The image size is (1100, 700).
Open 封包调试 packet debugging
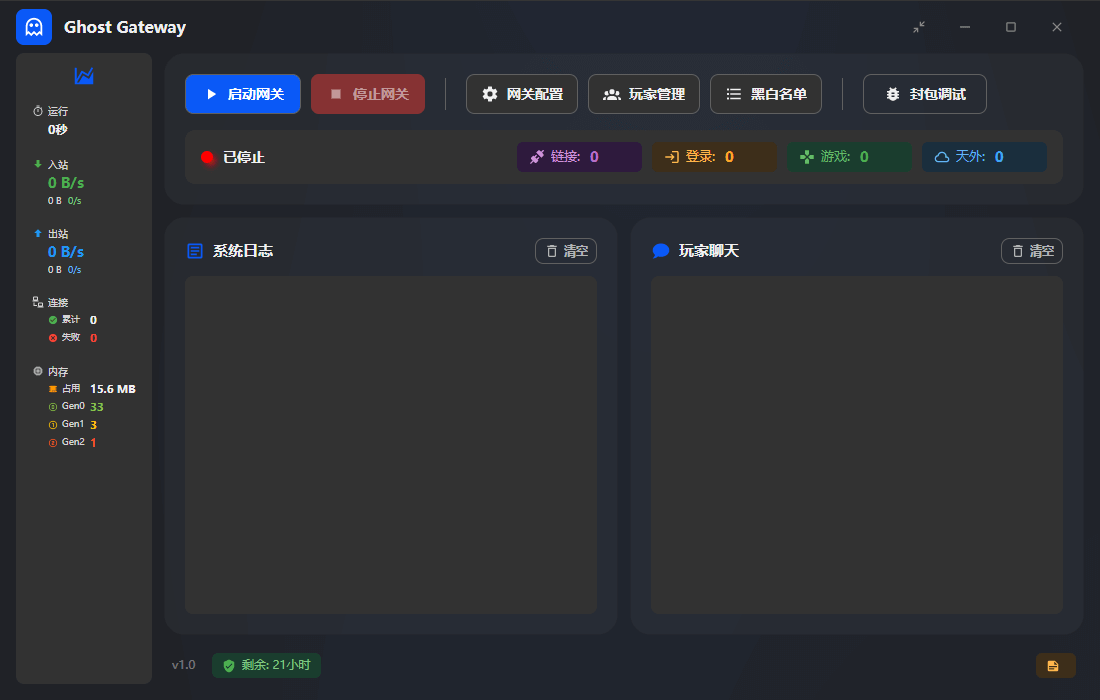(x=925, y=94)
